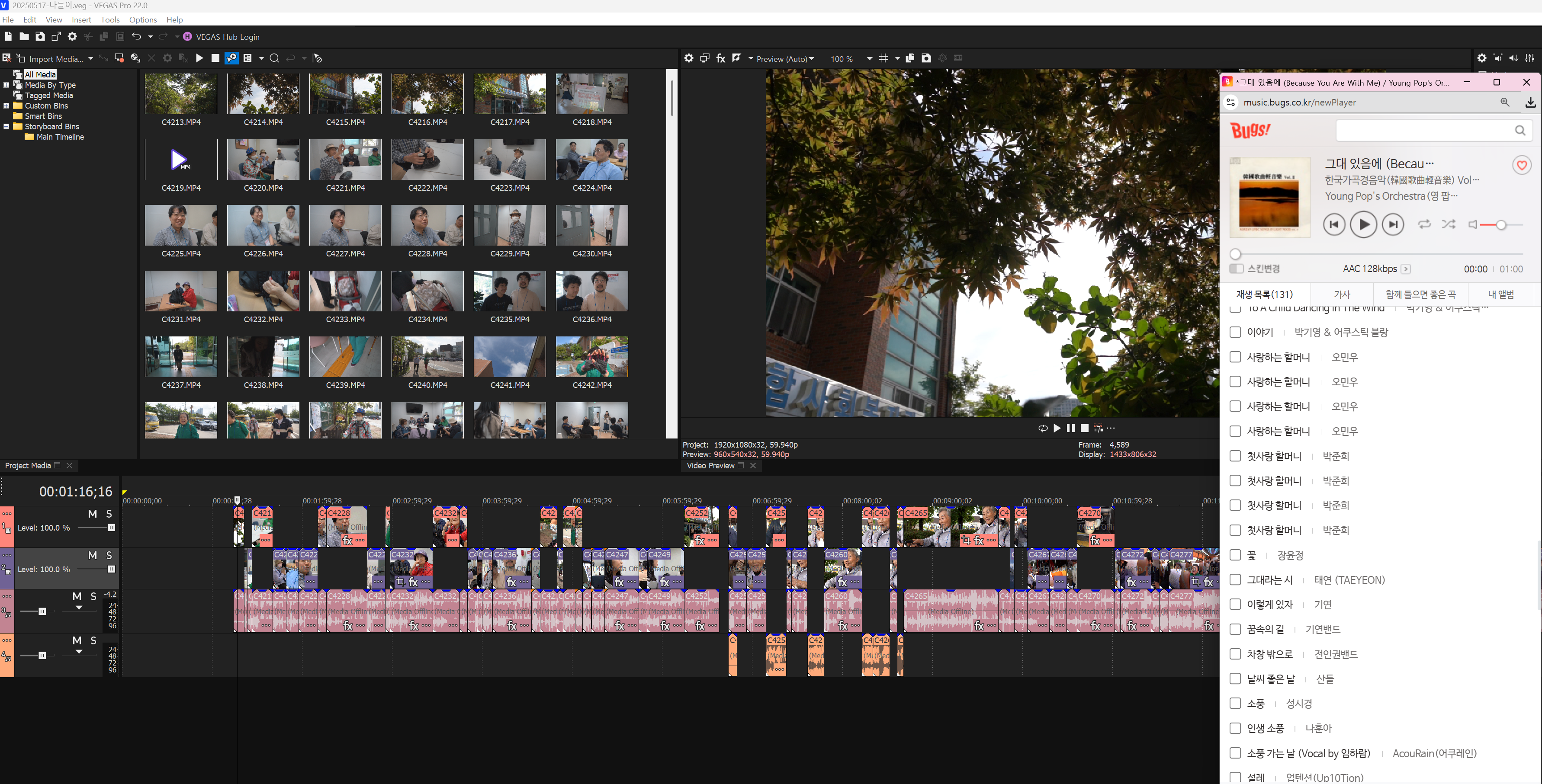Select the C4224.MP4 media thumbnail
Viewport: 1542px width, 784px height.
591,160
